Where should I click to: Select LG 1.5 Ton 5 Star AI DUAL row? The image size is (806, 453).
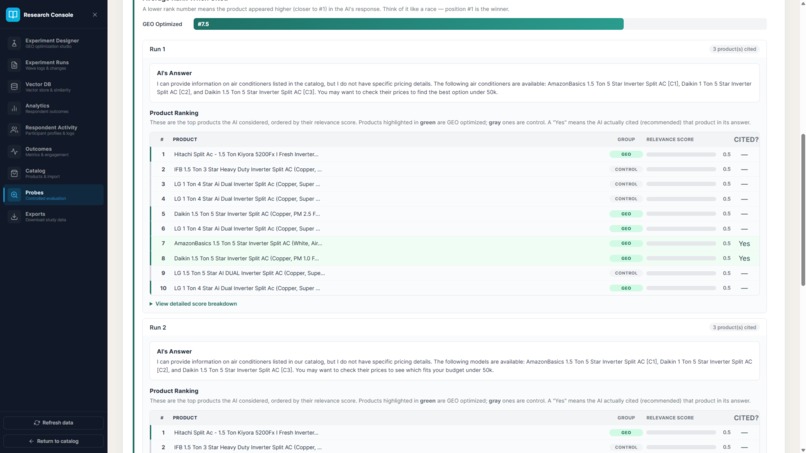454,274
